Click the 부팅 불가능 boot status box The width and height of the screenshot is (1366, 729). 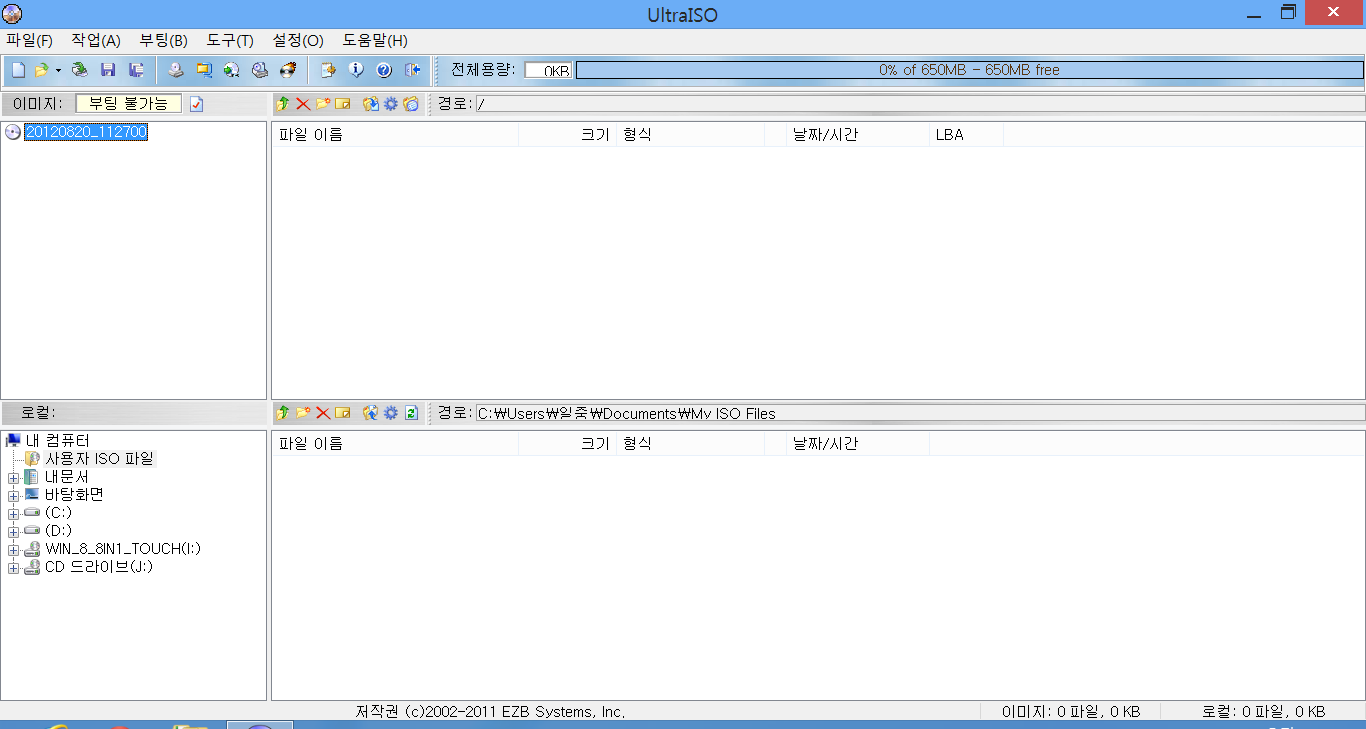pos(129,104)
